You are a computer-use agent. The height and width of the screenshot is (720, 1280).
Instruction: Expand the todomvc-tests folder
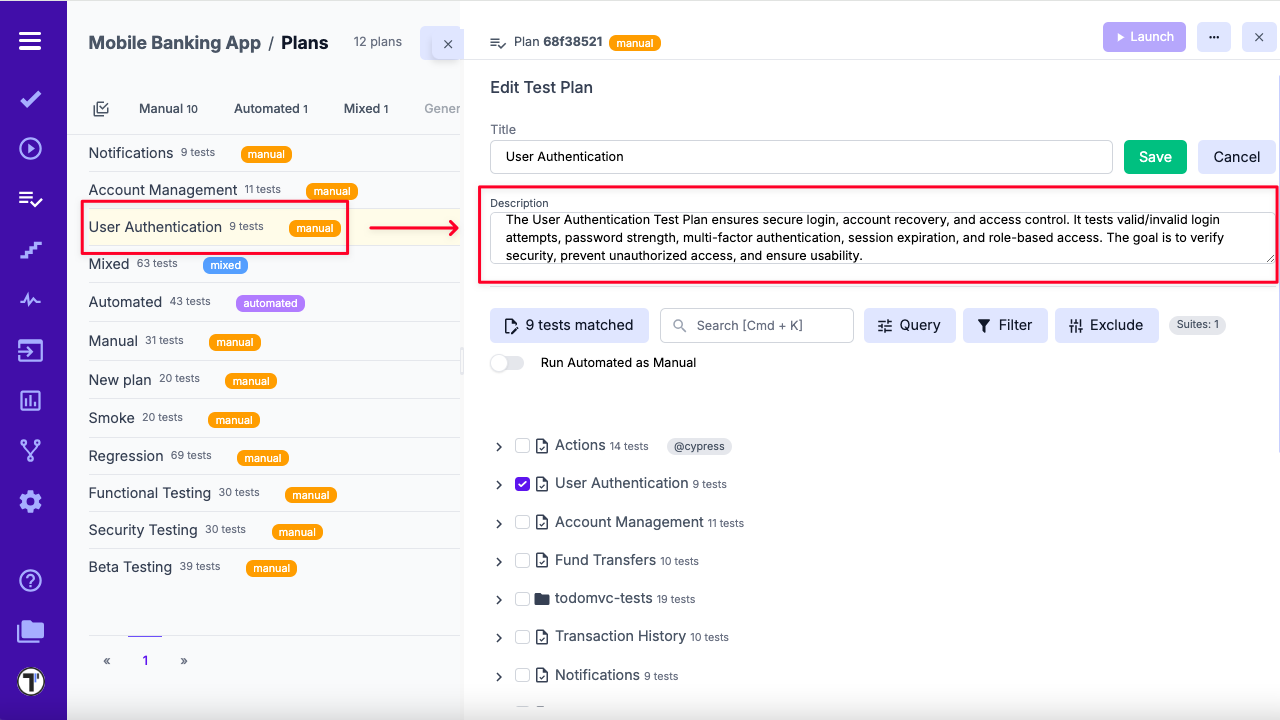click(x=499, y=599)
